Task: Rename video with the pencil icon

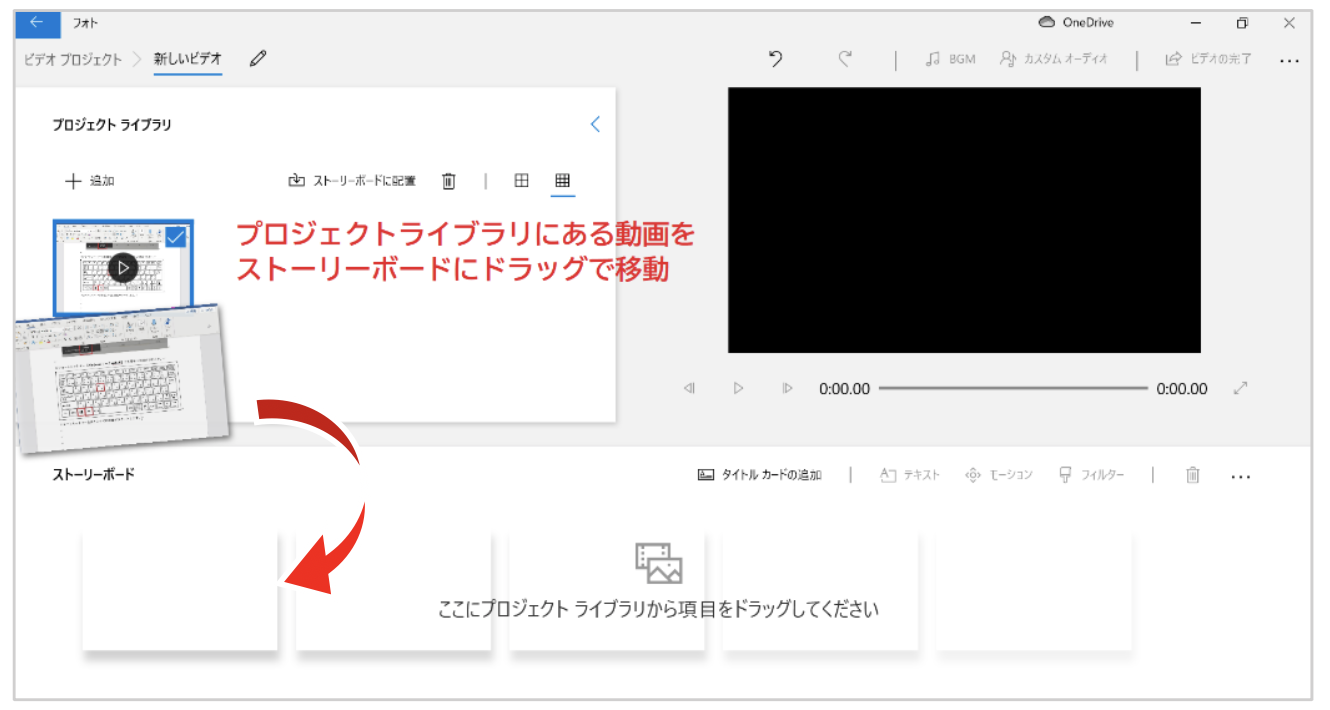Action: point(258,59)
